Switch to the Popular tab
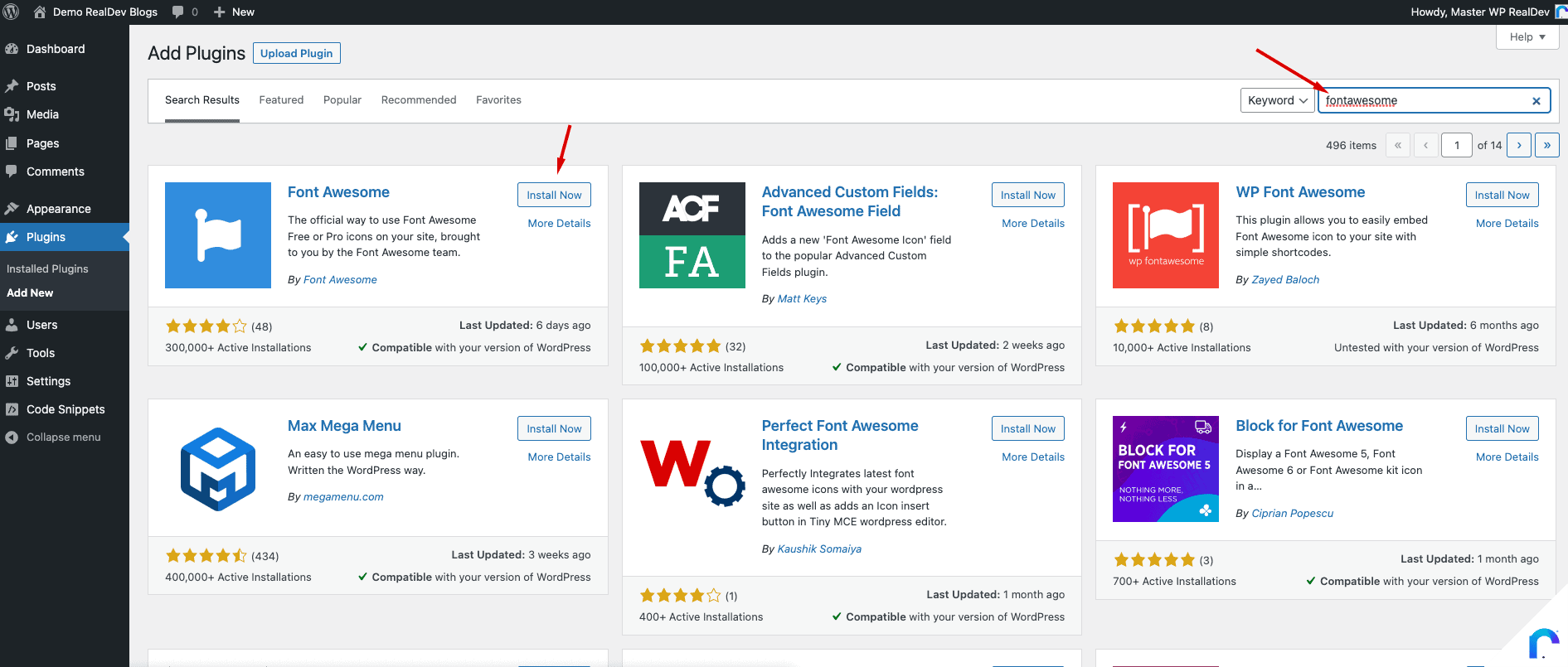Screen dimensions: 1568x667 click(x=342, y=100)
